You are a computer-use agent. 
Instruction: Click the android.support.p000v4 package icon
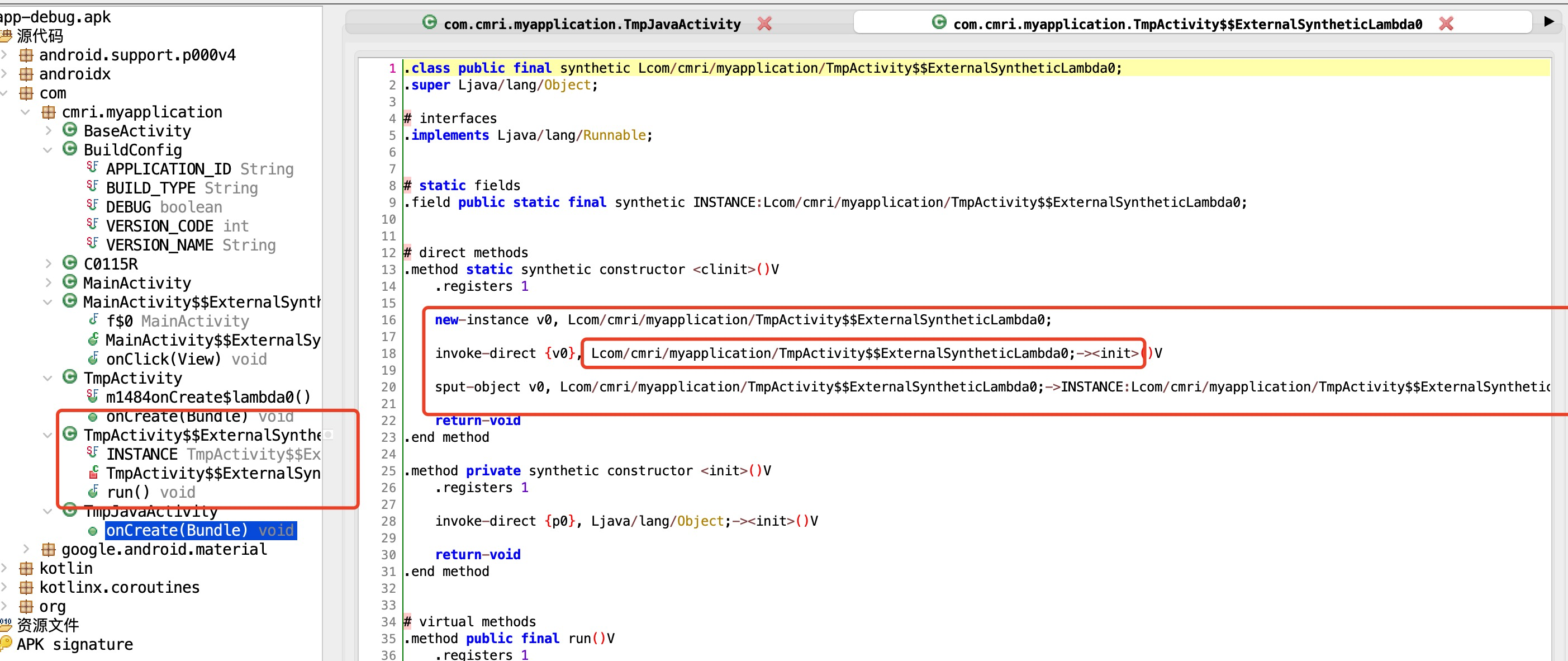click(x=26, y=55)
